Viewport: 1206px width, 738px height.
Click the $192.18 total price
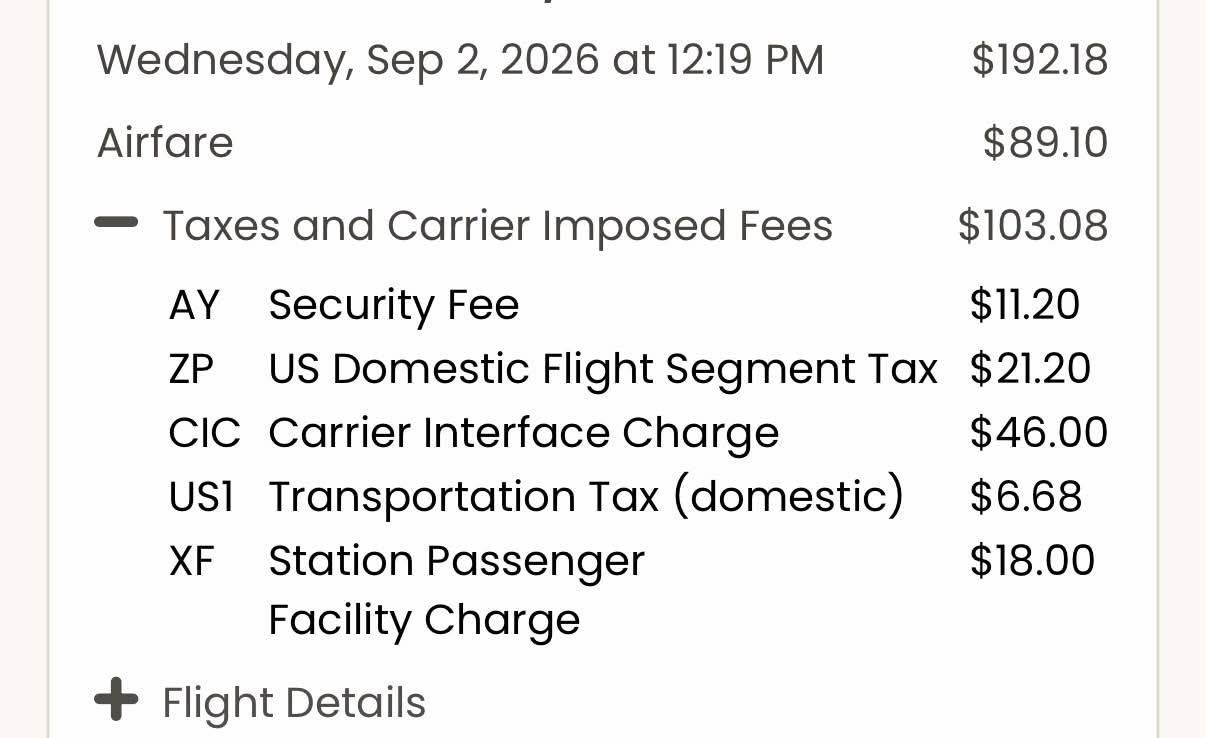tap(1039, 60)
